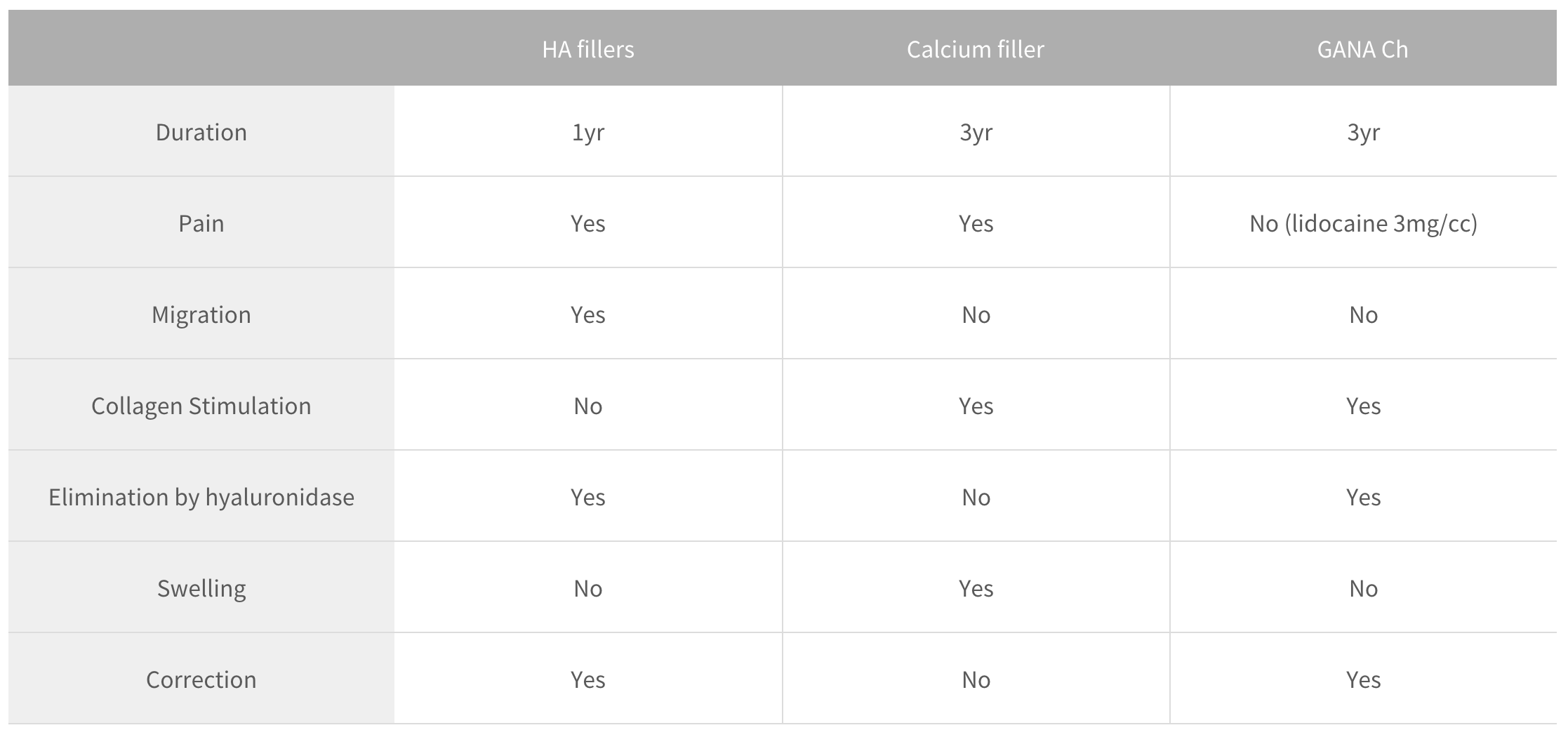The image size is (1568, 737).
Task: Select the Swelling row label
Action: pyautogui.click(x=201, y=588)
